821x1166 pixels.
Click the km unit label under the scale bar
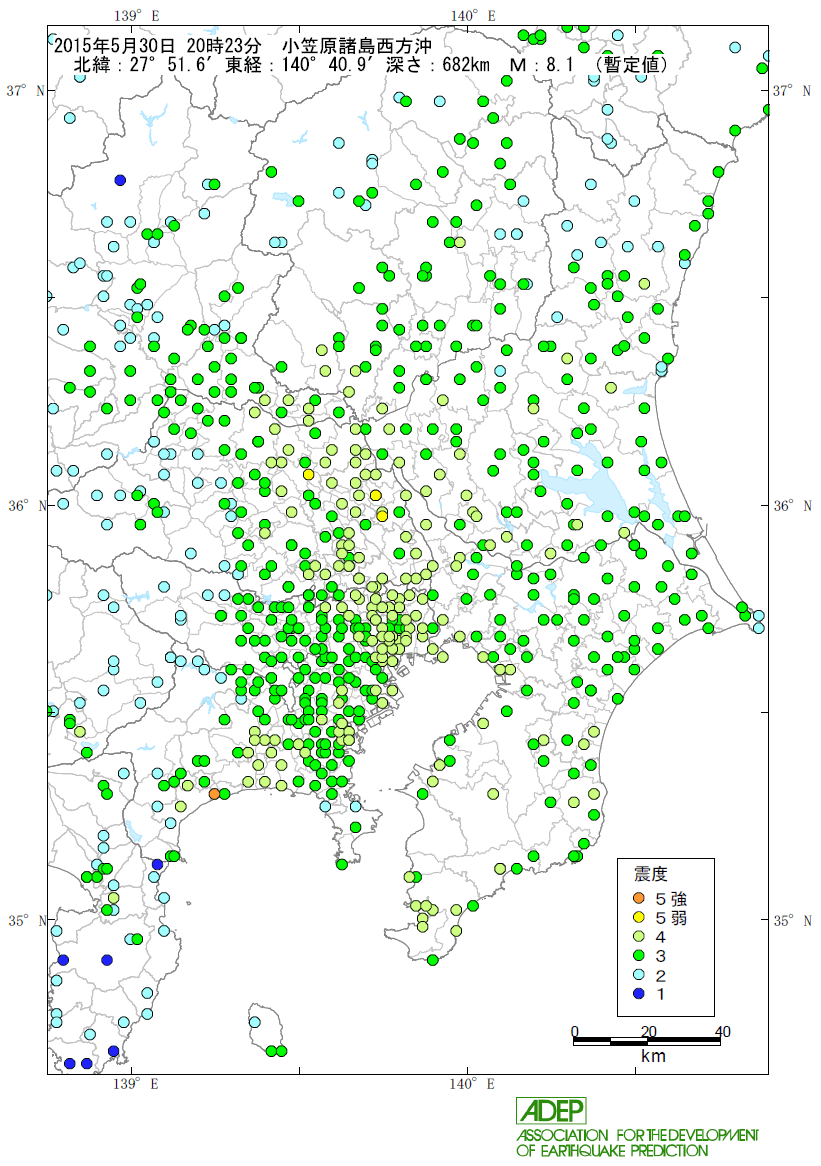[653, 1057]
